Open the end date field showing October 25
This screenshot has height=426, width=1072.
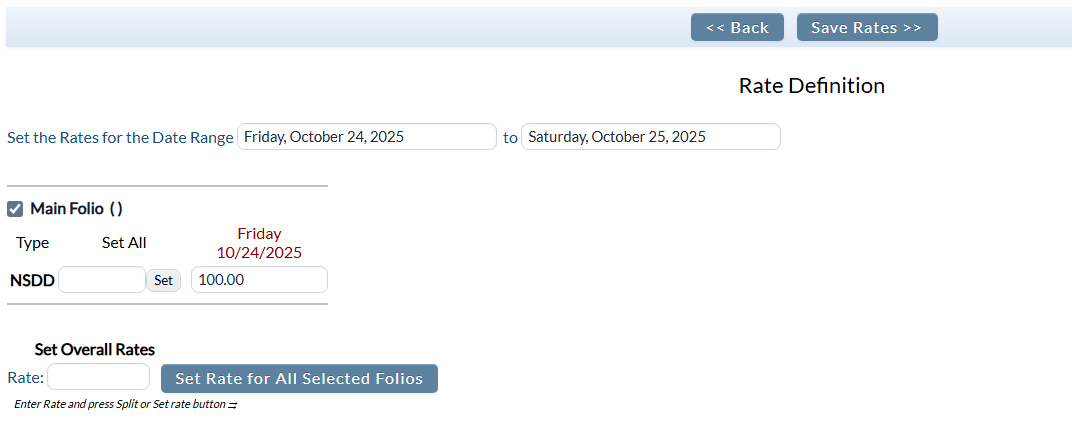pyautogui.click(x=650, y=137)
